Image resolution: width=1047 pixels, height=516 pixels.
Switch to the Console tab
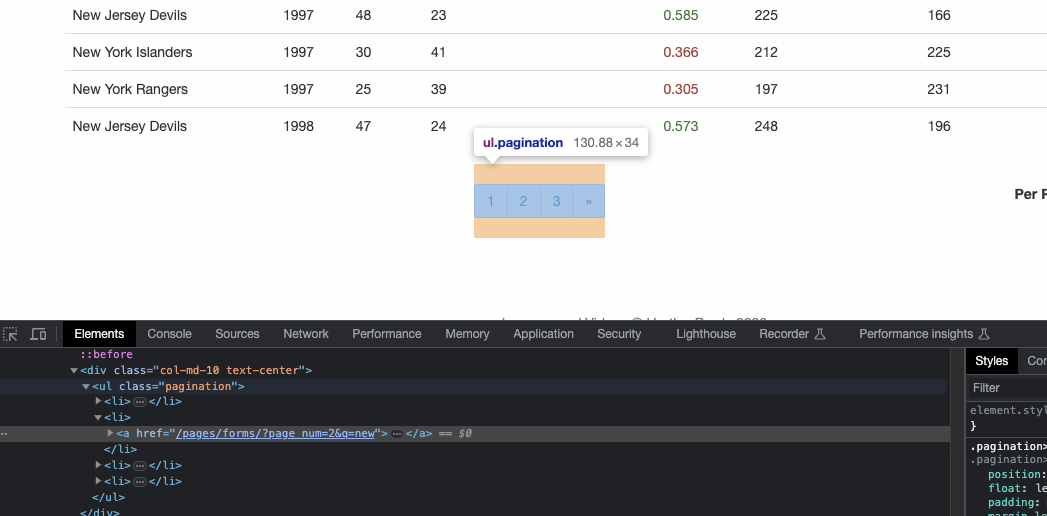tap(170, 334)
